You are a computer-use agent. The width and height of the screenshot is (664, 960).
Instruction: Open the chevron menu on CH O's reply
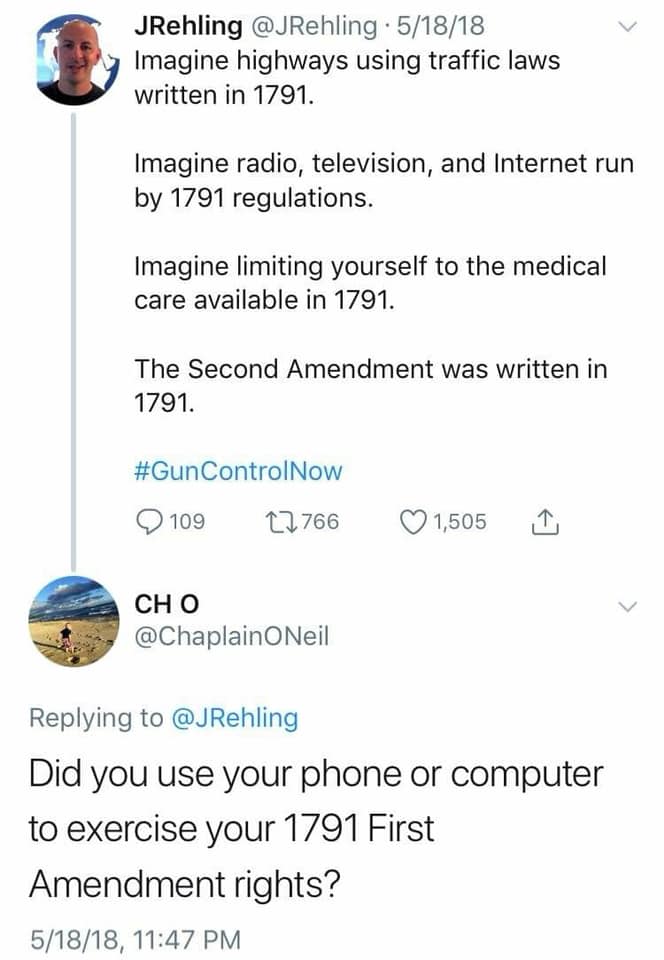[627, 607]
